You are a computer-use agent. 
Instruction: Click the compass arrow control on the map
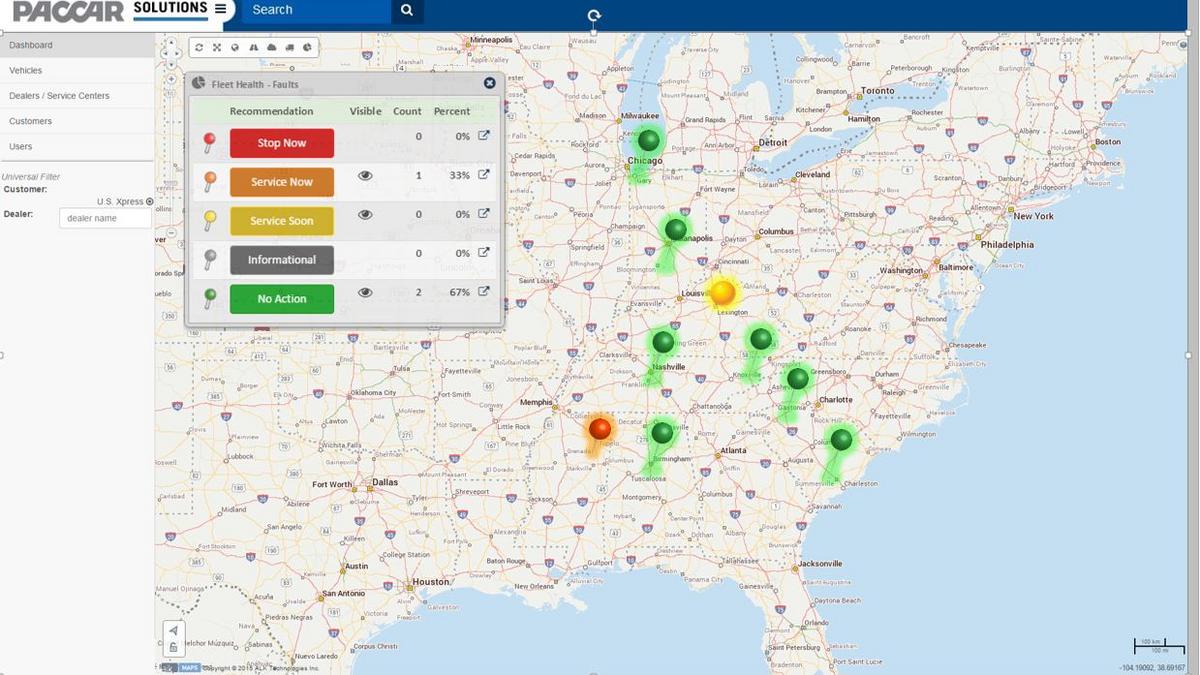173,630
